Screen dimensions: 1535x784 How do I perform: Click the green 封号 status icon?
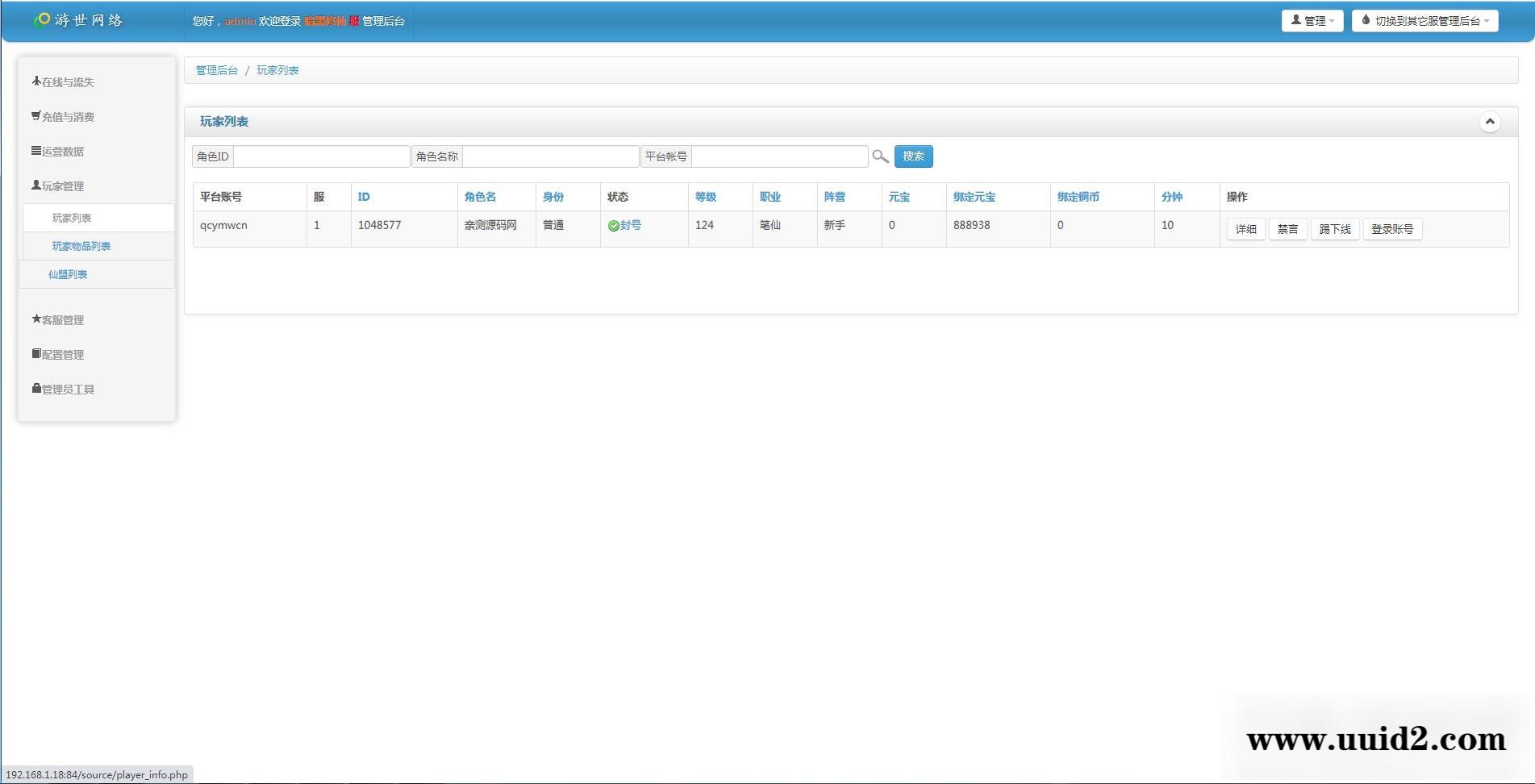(613, 226)
